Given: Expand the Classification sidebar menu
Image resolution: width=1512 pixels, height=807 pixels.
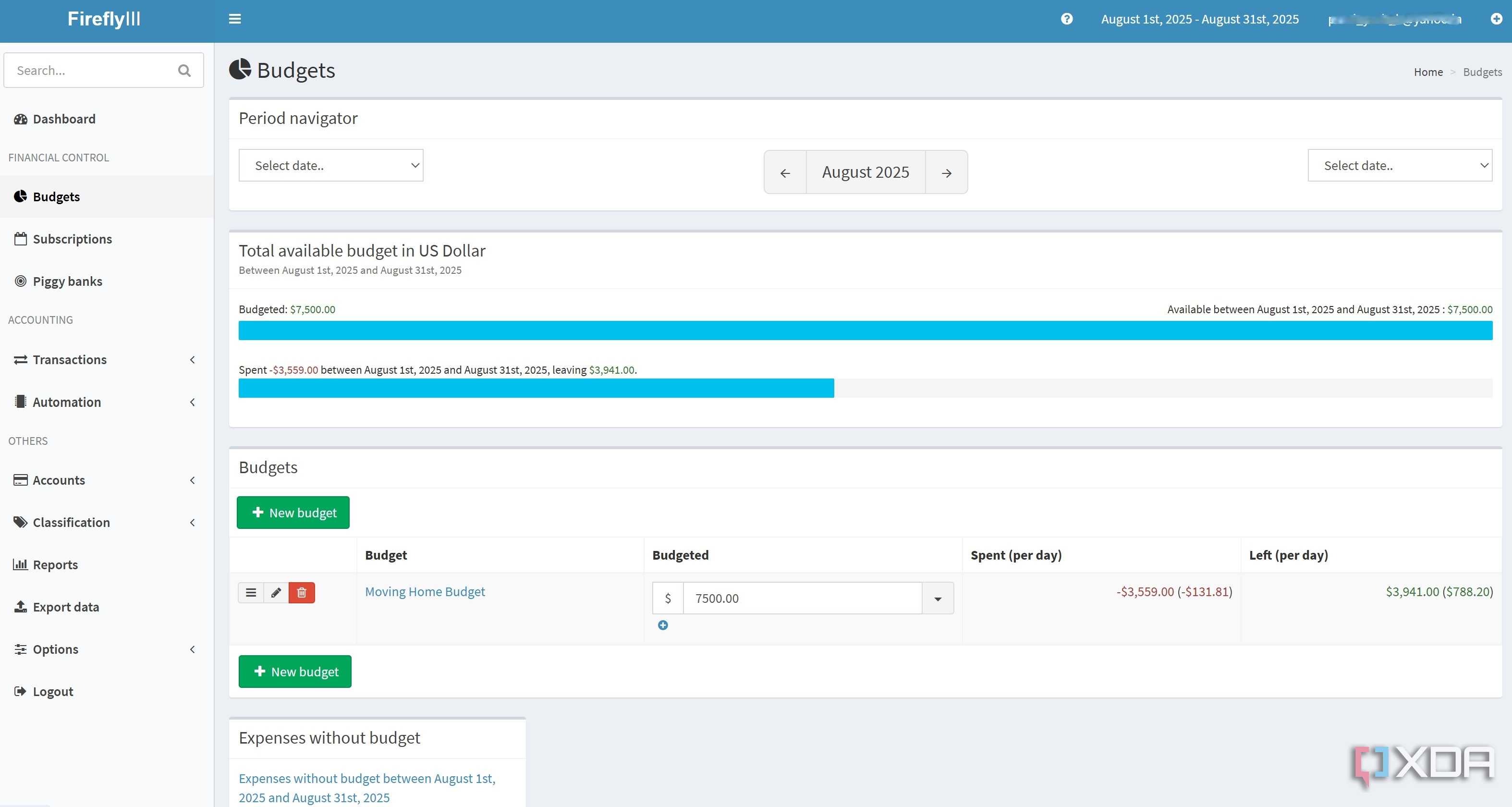Looking at the screenshot, I should click(x=107, y=522).
